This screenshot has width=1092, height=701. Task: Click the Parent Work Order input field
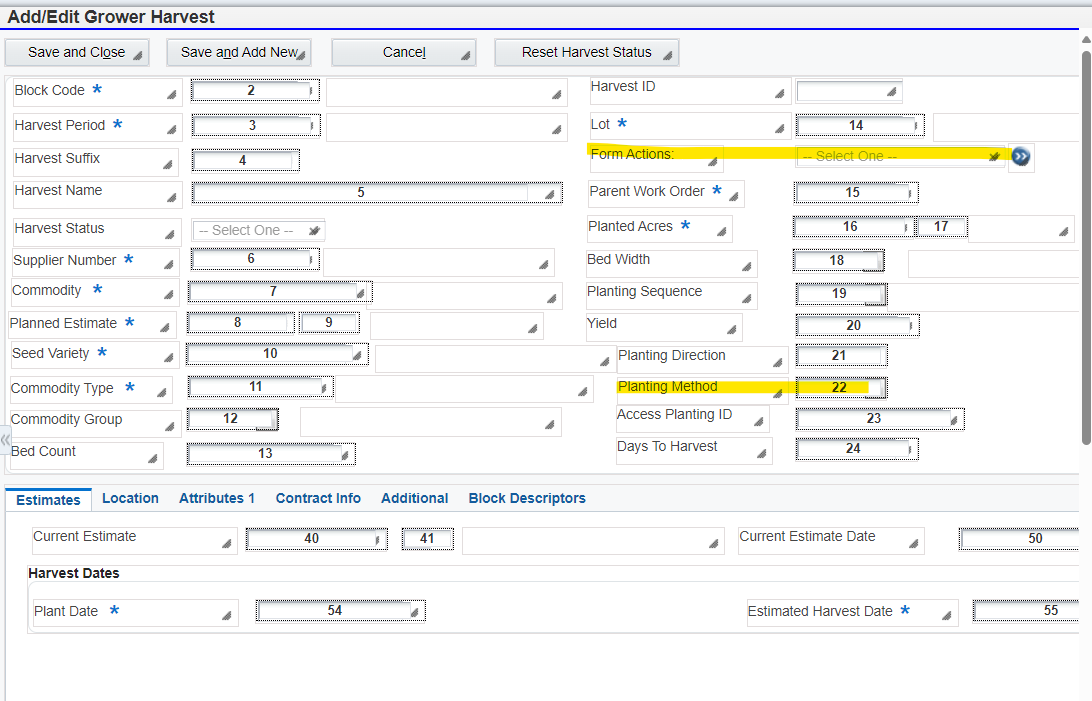point(856,193)
